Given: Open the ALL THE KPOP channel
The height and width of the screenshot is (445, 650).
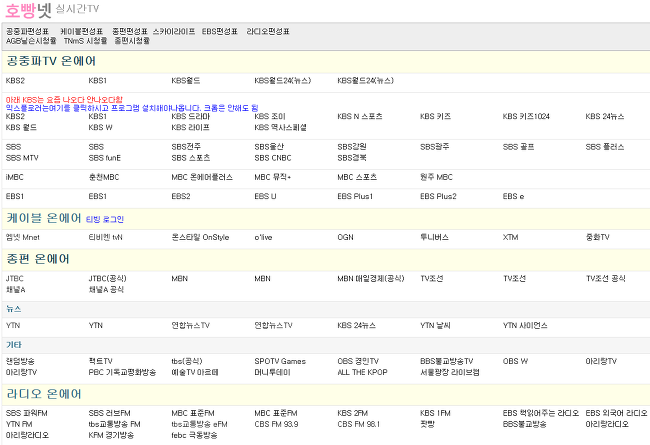Looking at the screenshot, I should [x=362, y=372].
